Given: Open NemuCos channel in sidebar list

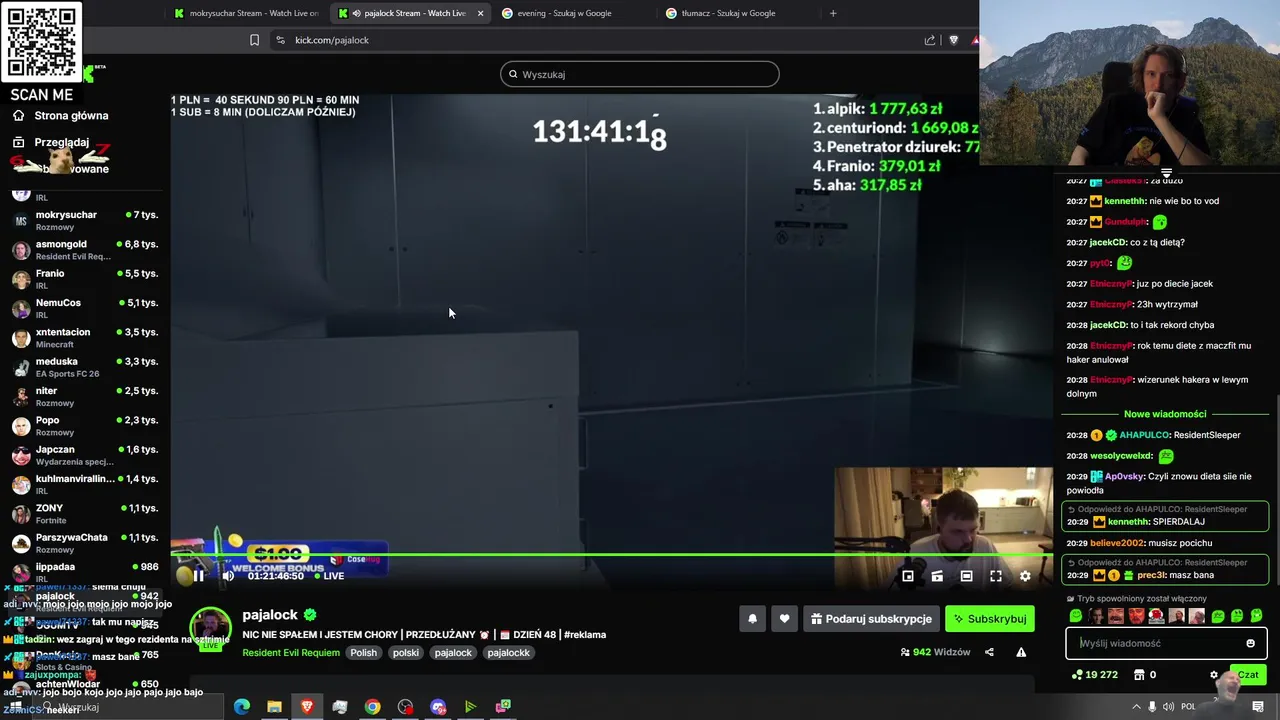Looking at the screenshot, I should coord(85,308).
